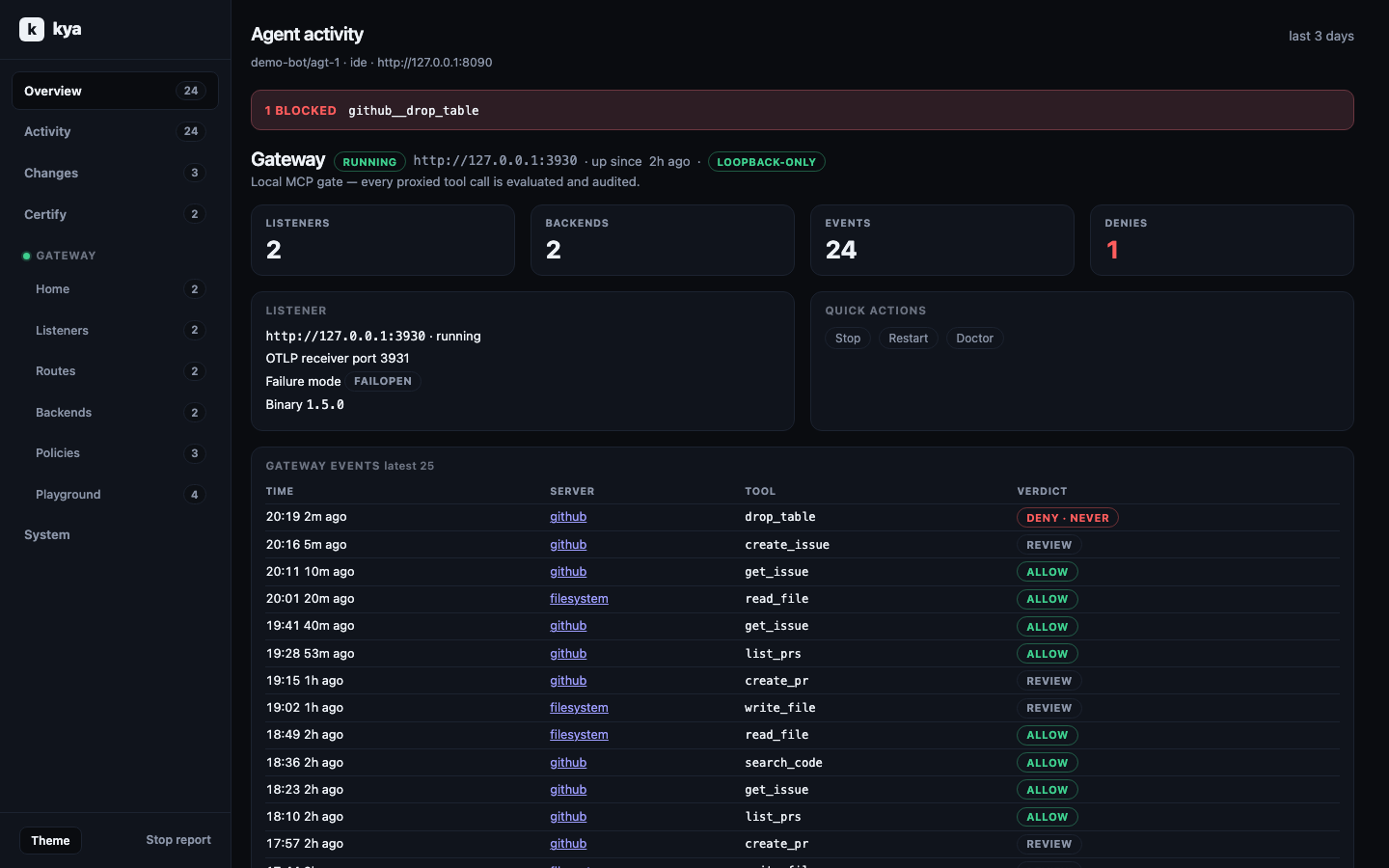
Task: Stop the gateway via quick actions
Action: pos(848,339)
